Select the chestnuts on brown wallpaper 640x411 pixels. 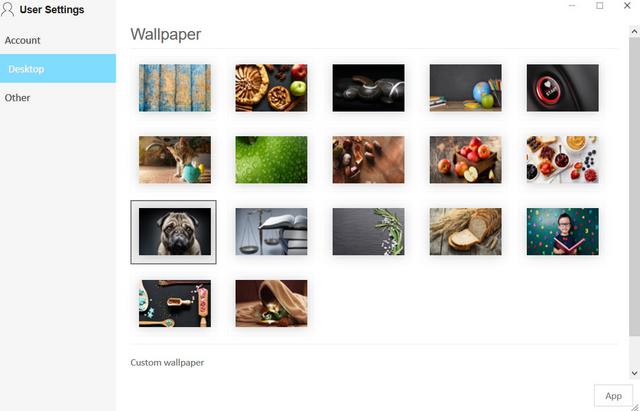tap(369, 160)
